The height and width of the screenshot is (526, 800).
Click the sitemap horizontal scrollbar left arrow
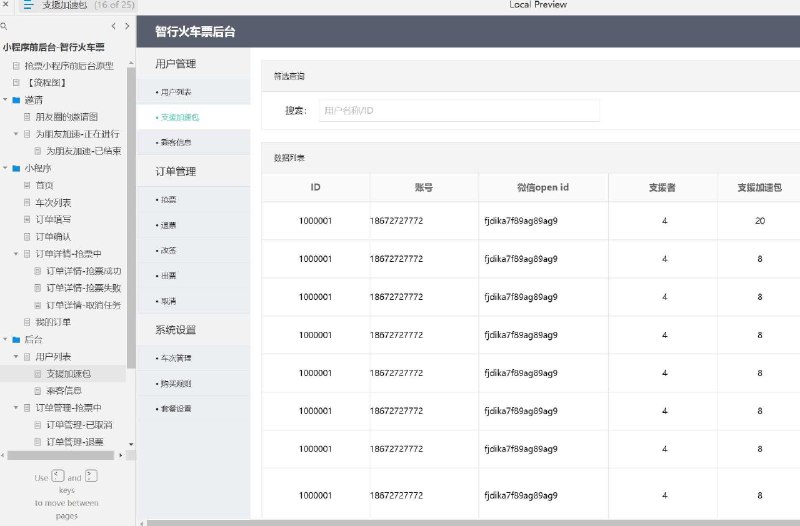coord(3,456)
